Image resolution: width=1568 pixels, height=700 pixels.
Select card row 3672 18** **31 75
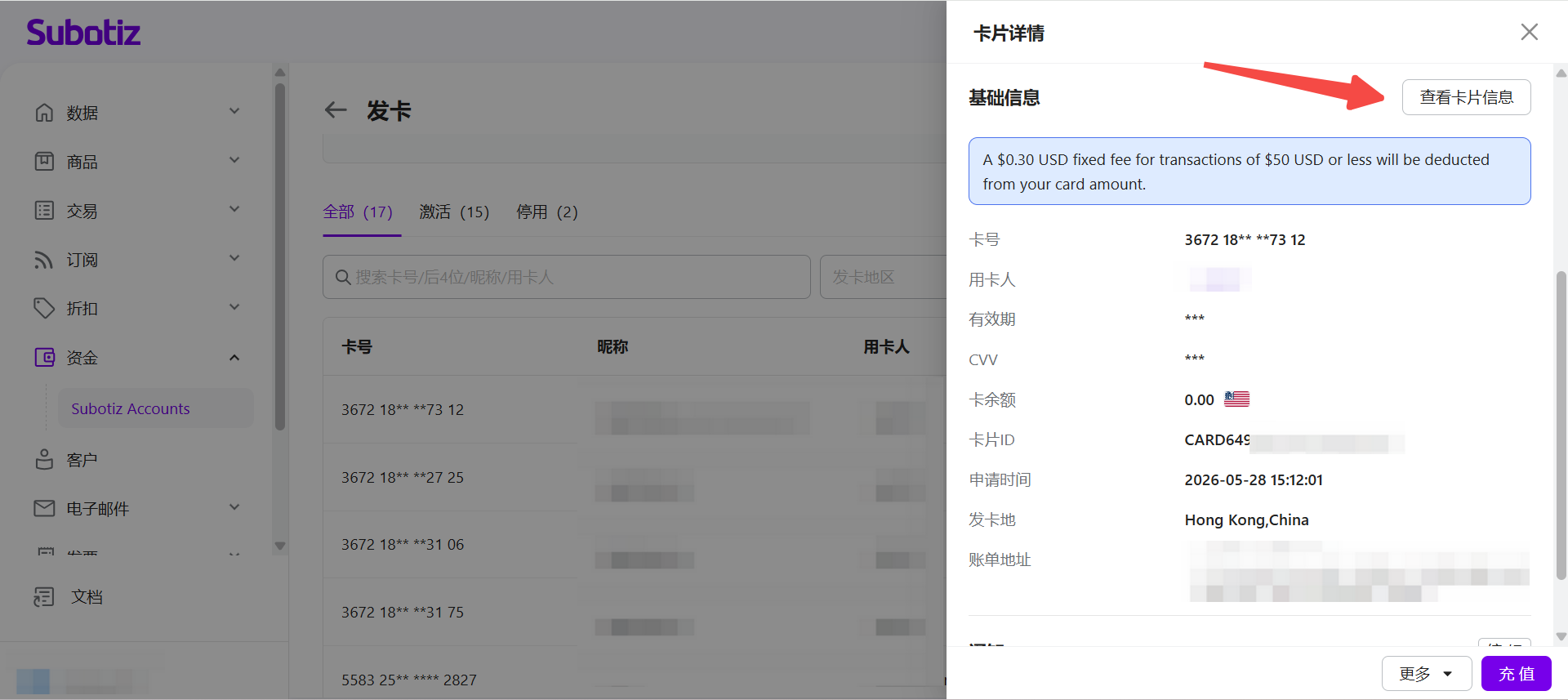click(635, 613)
